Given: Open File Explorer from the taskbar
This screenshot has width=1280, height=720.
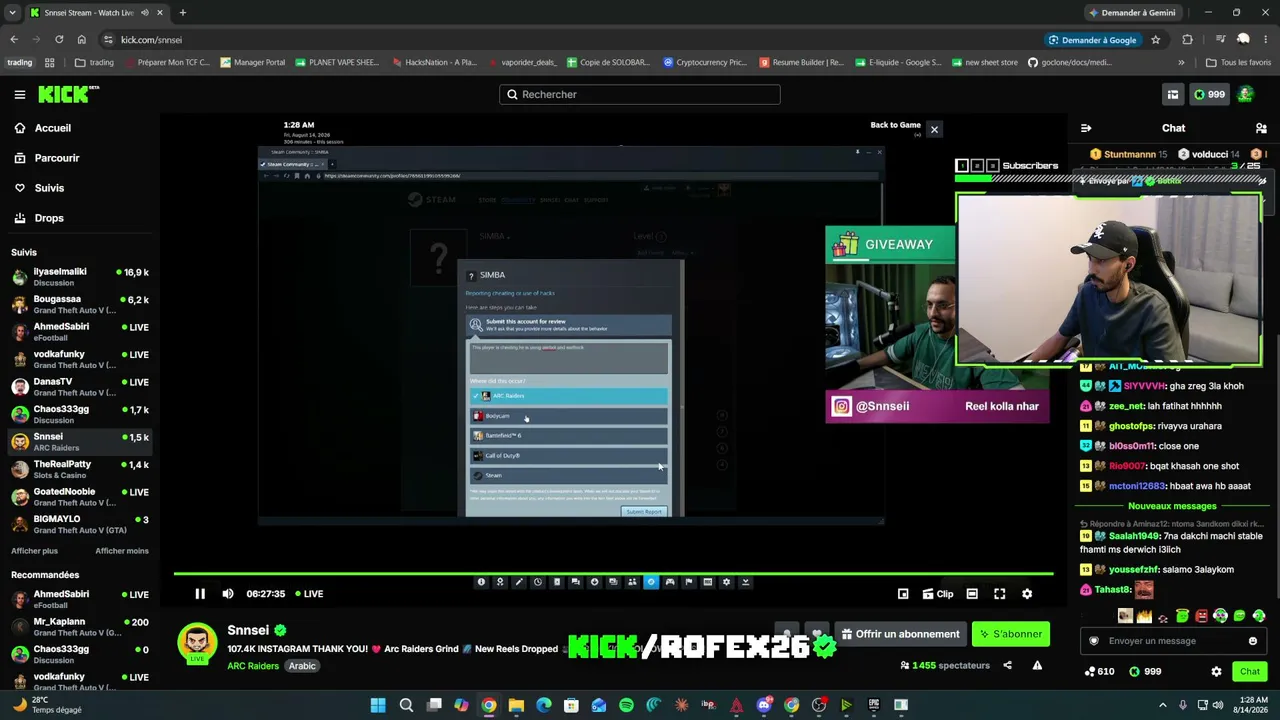Looking at the screenshot, I should [516, 705].
